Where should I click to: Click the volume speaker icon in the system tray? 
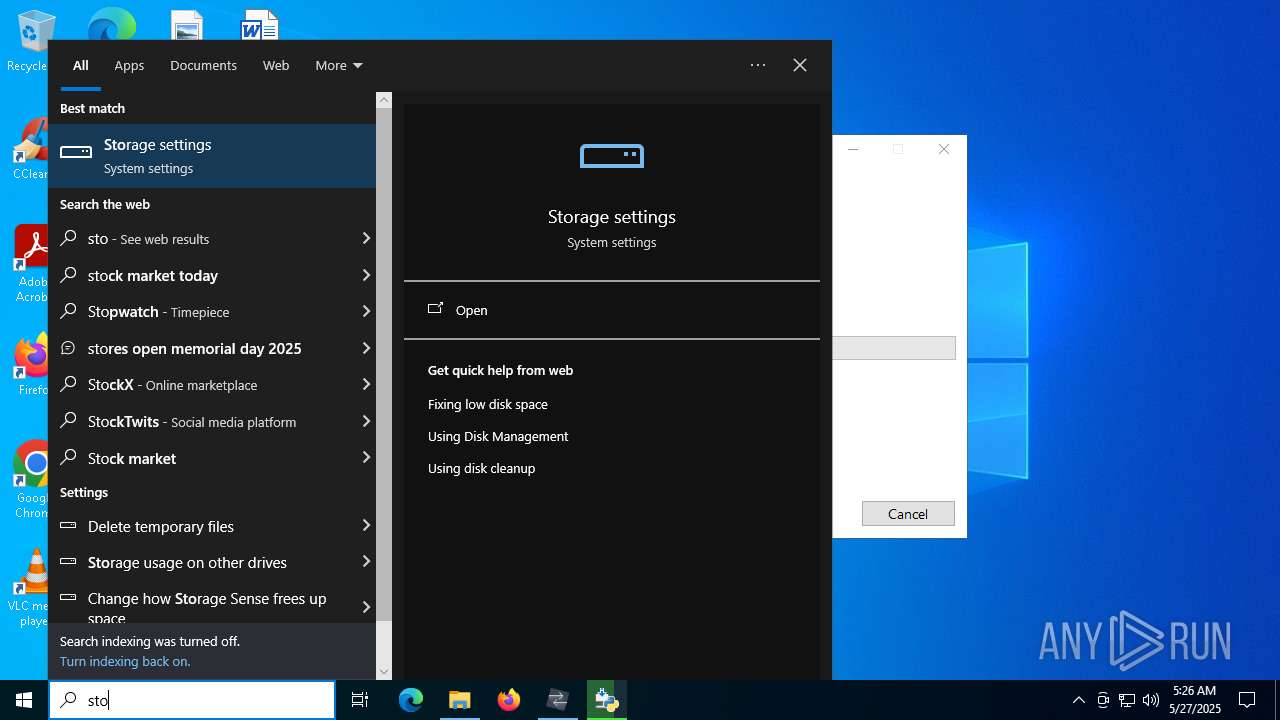(1151, 700)
